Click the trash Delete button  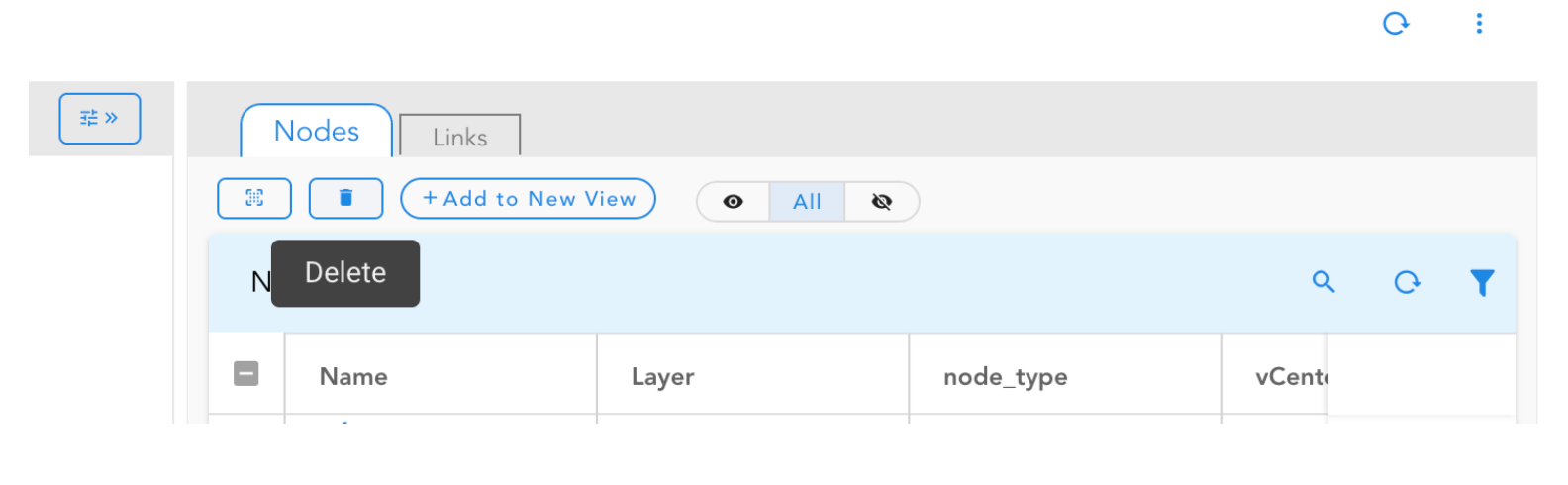pyautogui.click(x=345, y=198)
